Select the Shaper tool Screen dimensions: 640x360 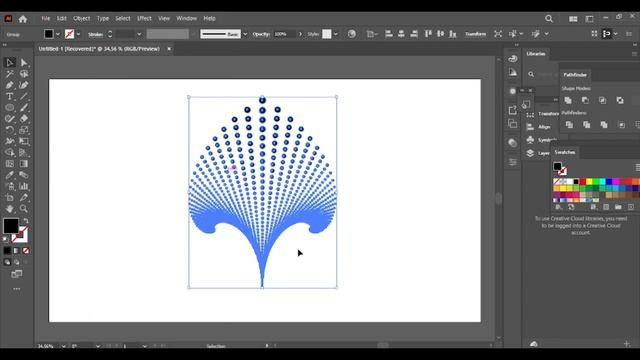(x=10, y=119)
